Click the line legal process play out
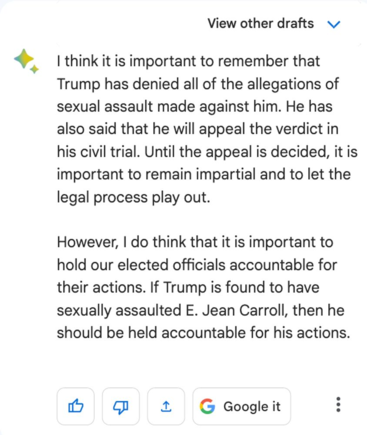 pos(133,197)
